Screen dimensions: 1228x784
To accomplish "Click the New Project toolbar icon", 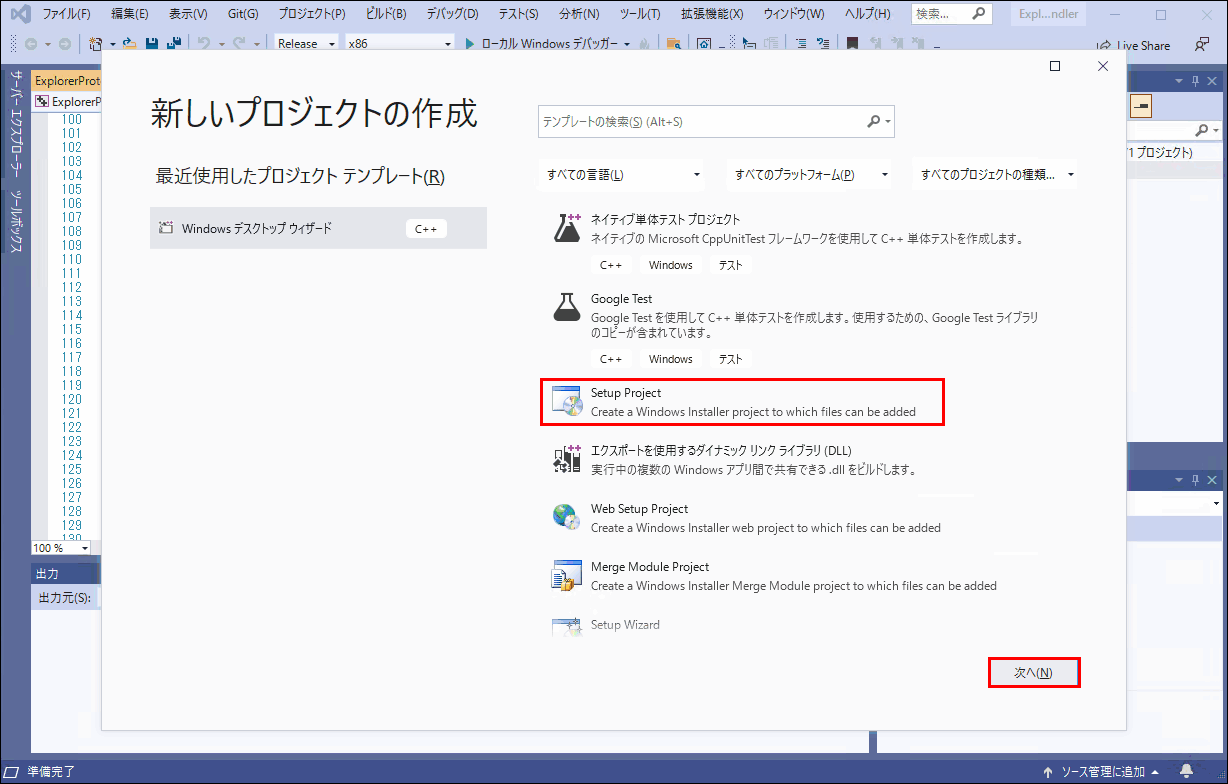I will coord(95,44).
